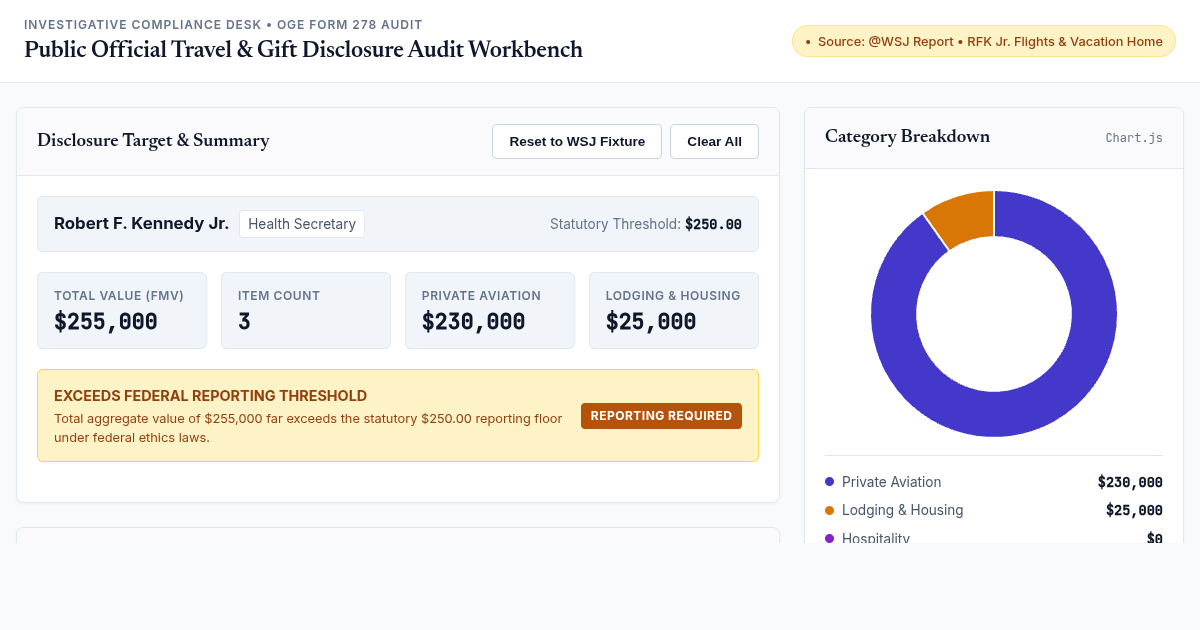The width and height of the screenshot is (1200, 630).
Task: Click the Exceeds Federal Reporting Threshold alert title
Action: (210, 396)
